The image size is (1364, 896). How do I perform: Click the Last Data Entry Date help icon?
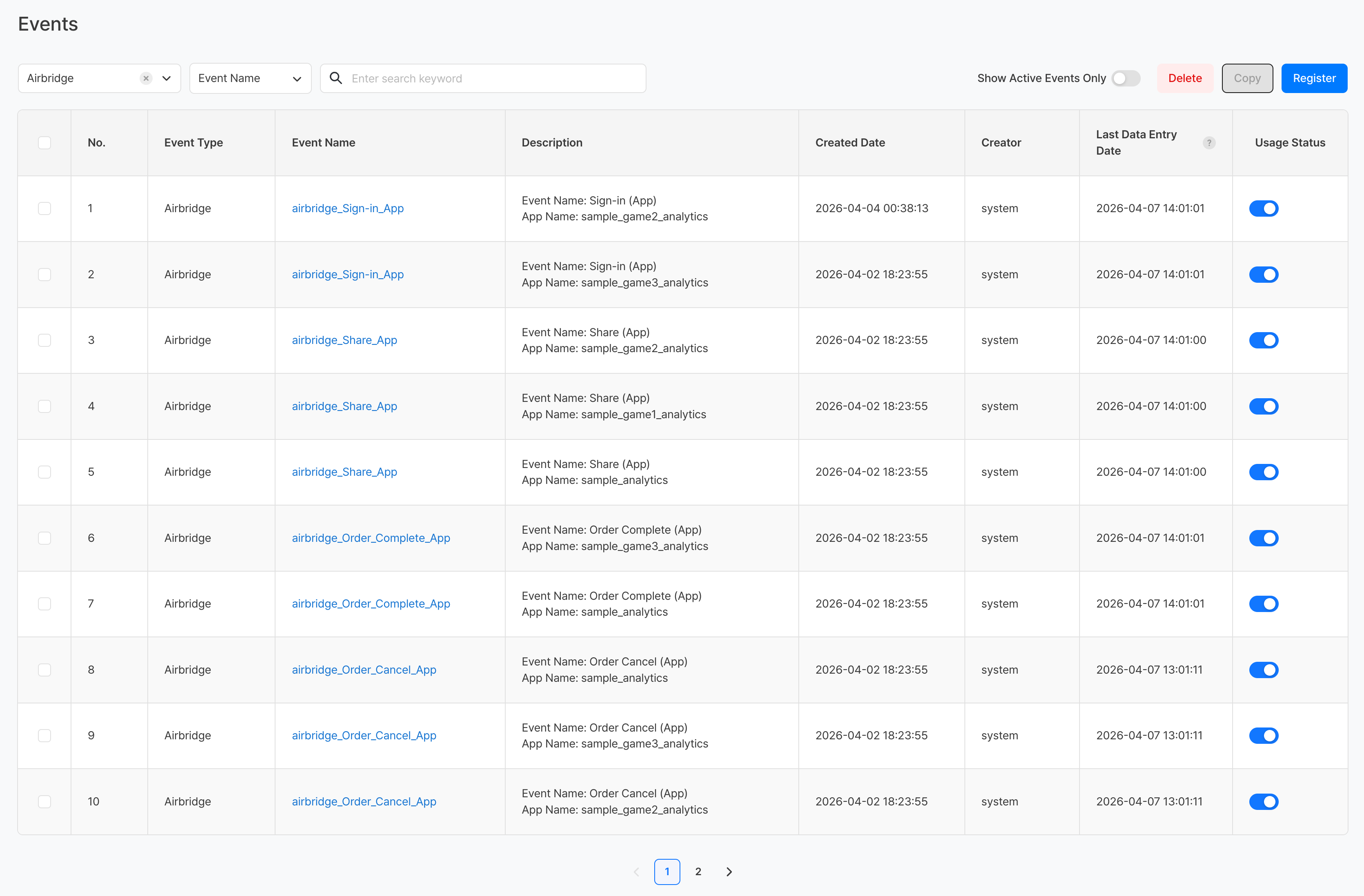coord(1208,143)
